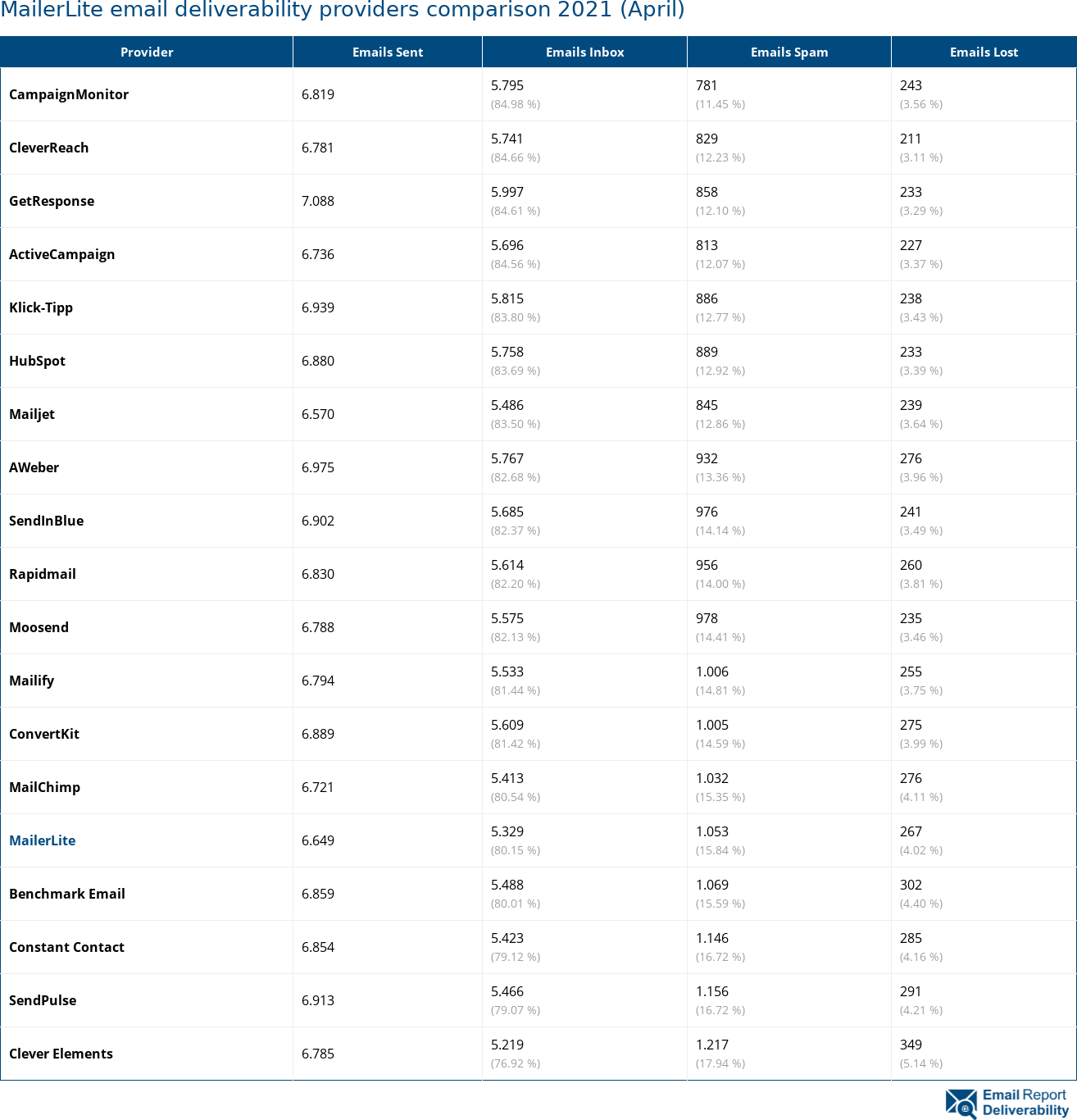Image resolution: width=1077 pixels, height=1120 pixels.
Task: Sort by the Provider column header
Action: (147, 52)
